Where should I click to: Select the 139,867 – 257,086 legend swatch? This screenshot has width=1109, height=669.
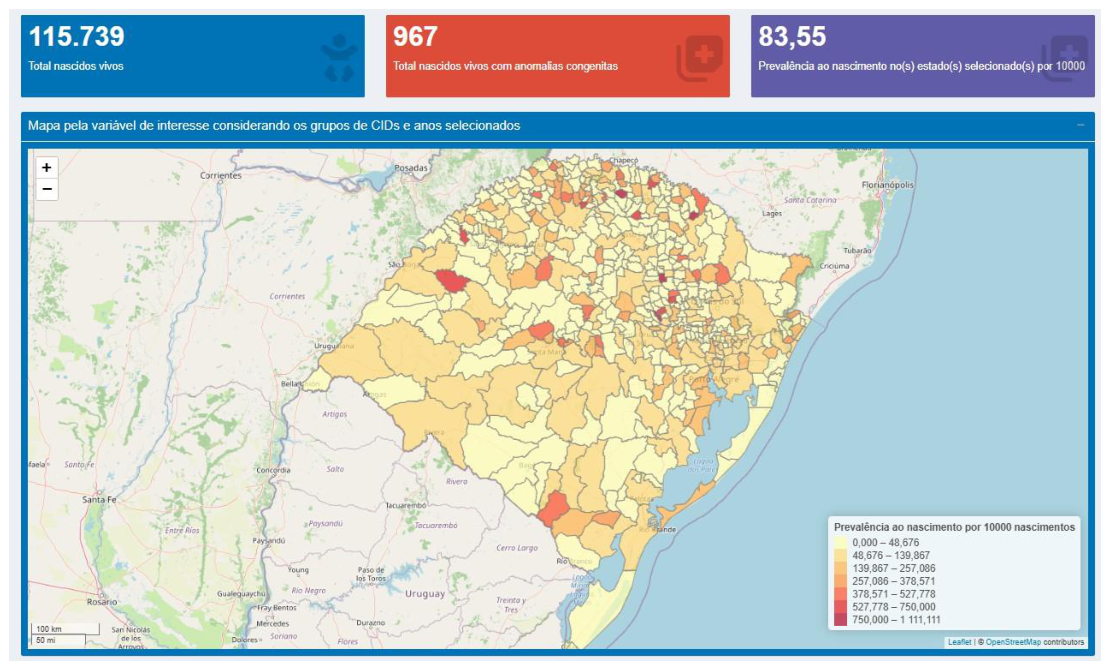(840, 569)
